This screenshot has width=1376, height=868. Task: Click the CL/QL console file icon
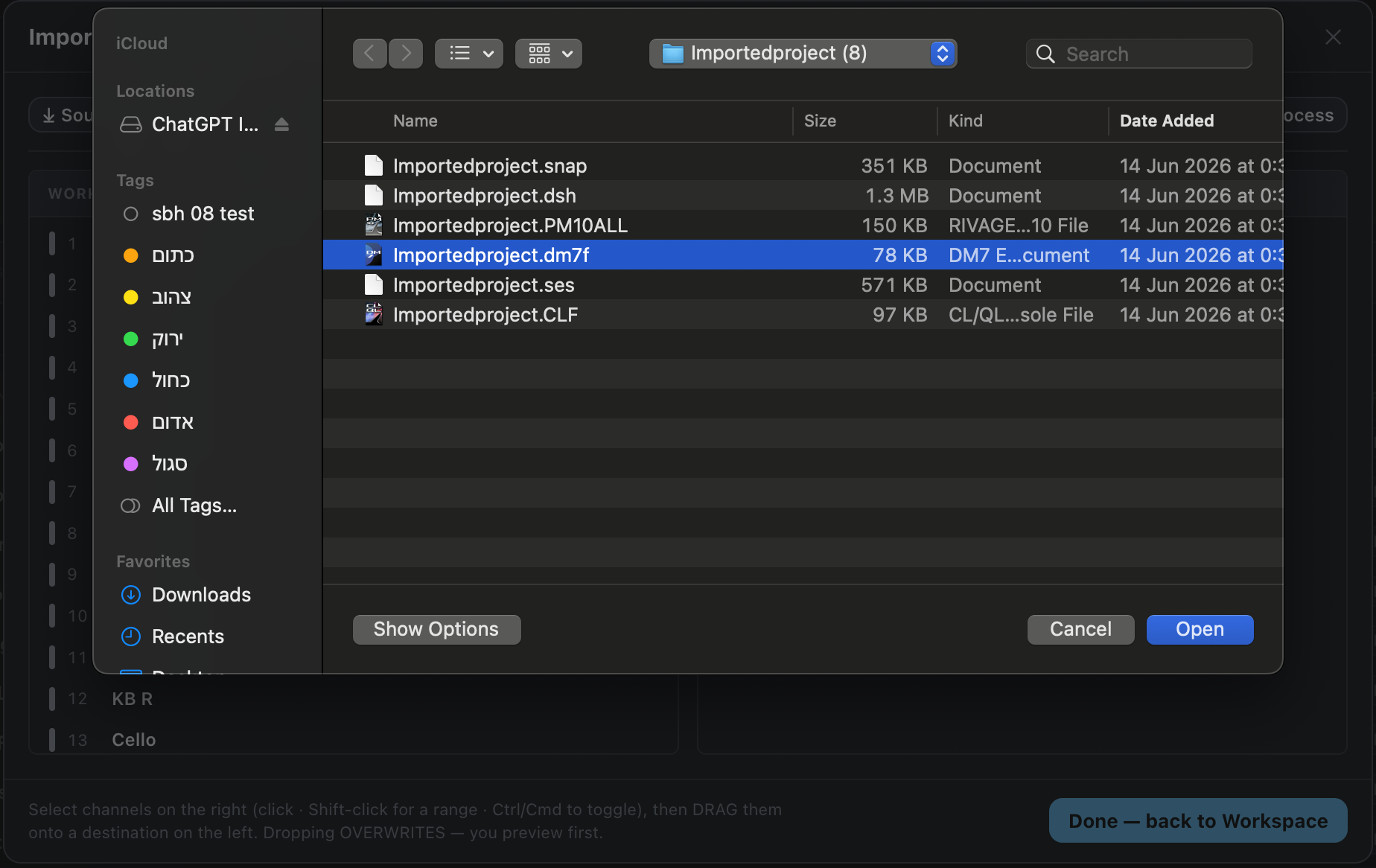click(374, 314)
